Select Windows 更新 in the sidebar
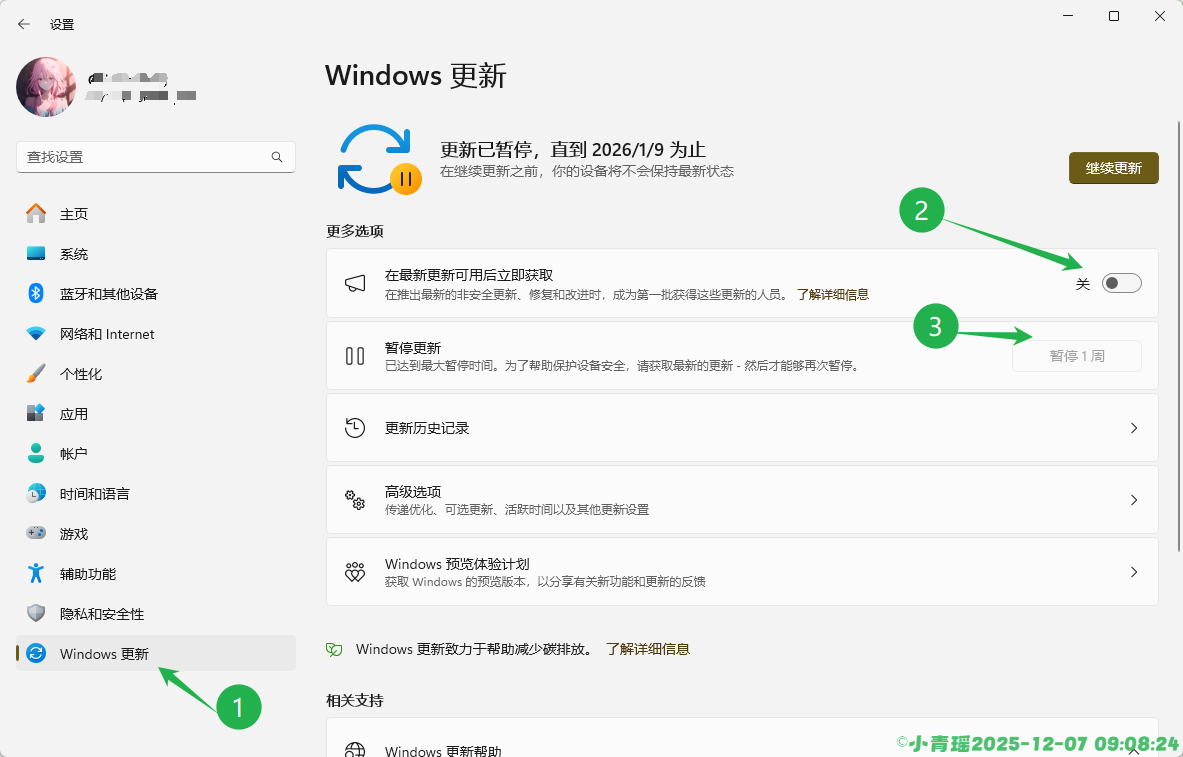This screenshot has height=757, width=1183. [x=104, y=654]
